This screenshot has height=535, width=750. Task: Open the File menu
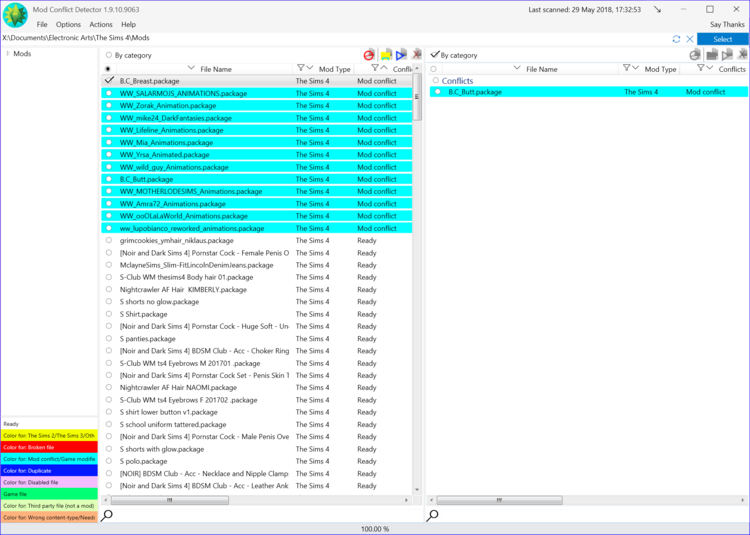point(42,24)
